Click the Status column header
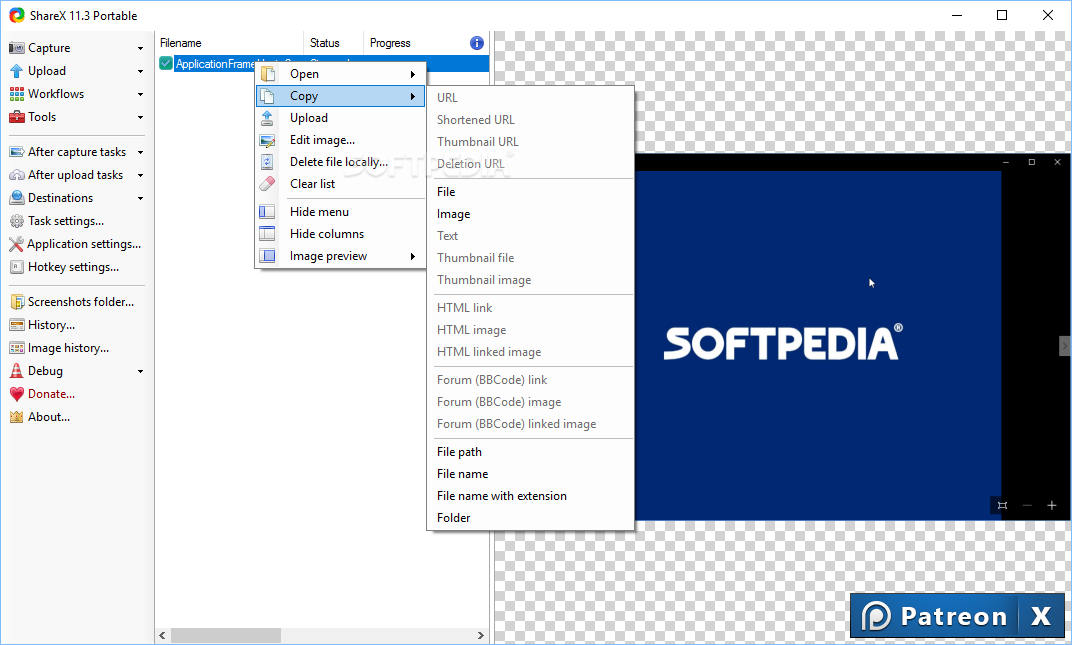The height and width of the screenshot is (645, 1072). tap(333, 43)
